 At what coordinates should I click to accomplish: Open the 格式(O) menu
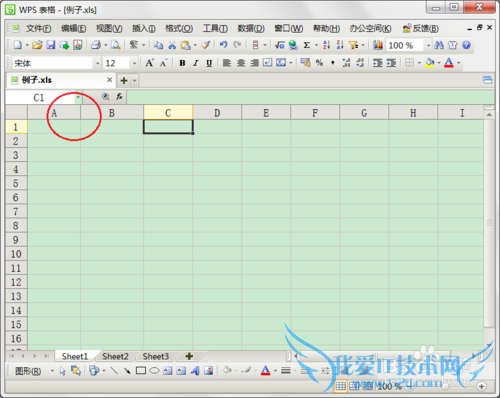coord(179,28)
